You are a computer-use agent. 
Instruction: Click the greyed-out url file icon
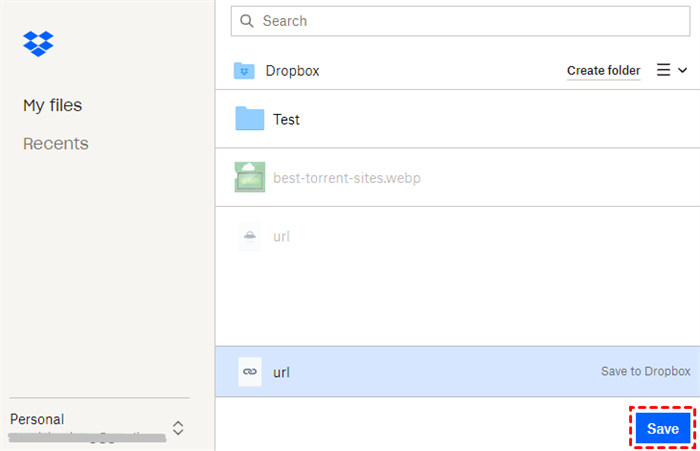point(249,236)
